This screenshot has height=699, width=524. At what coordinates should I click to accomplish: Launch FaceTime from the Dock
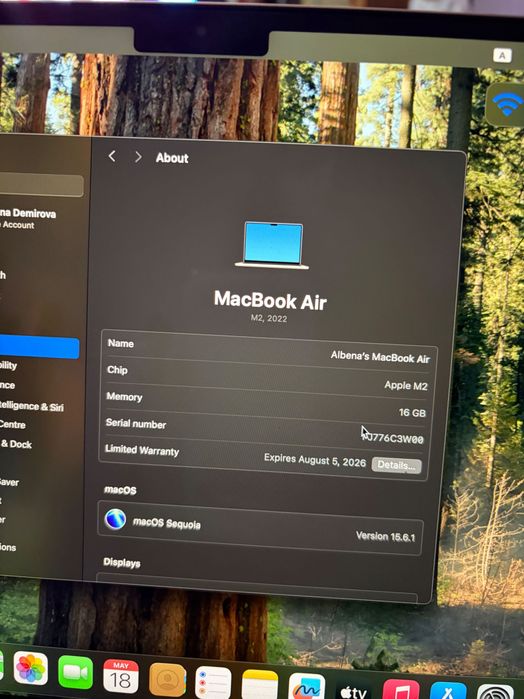[75, 673]
